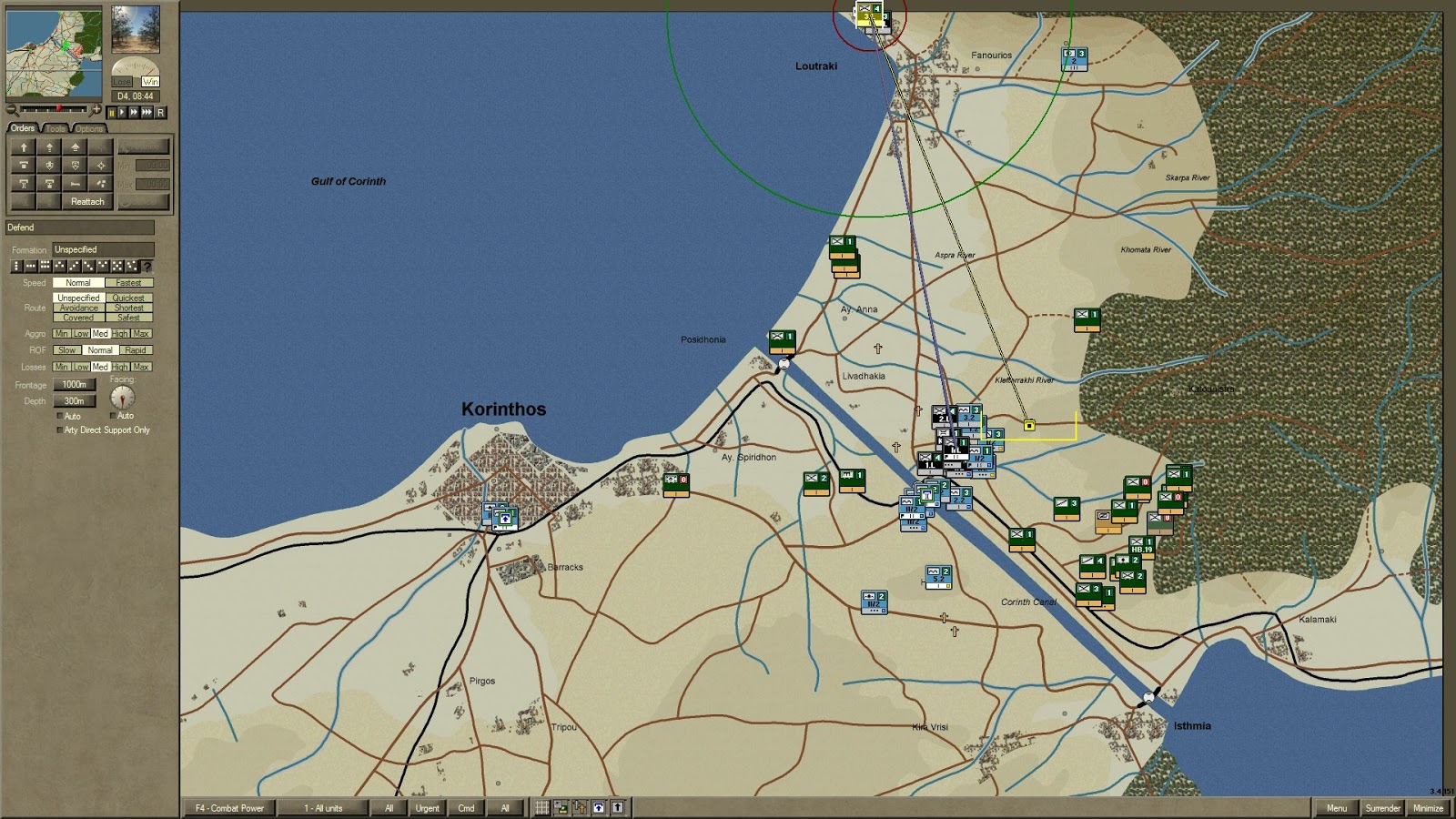Click the blue-framed unit icon in bottom bar
Image resolution: width=1456 pixels, height=819 pixels.
598,807
